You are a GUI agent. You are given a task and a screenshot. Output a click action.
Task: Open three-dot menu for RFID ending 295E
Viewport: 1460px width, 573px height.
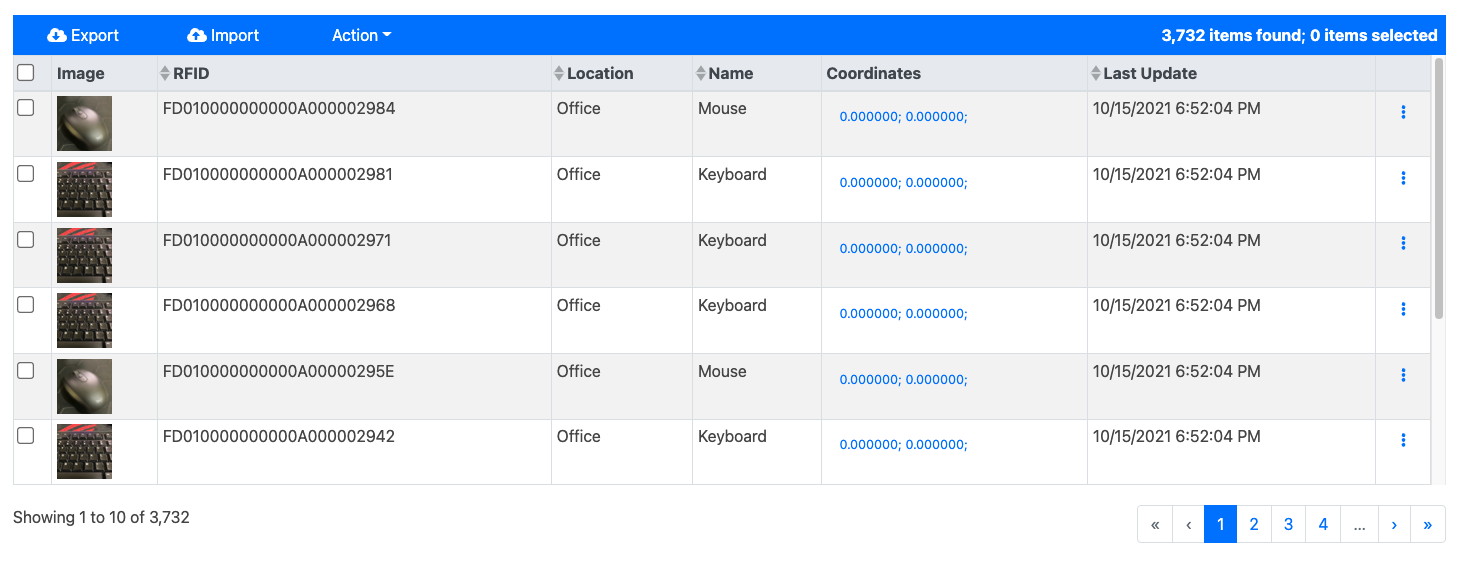point(1403,375)
